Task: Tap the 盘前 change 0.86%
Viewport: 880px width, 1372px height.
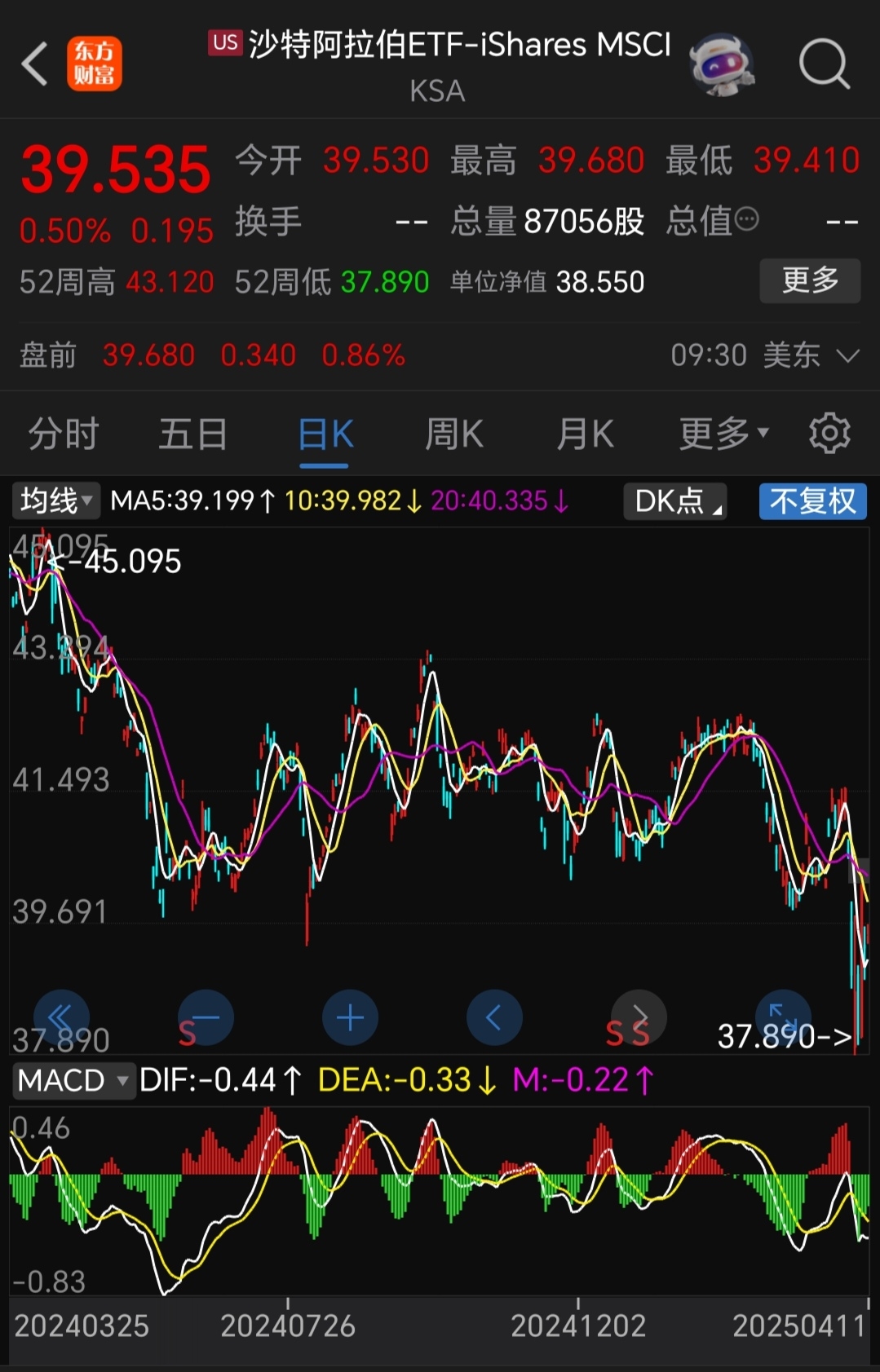Action: tap(363, 355)
